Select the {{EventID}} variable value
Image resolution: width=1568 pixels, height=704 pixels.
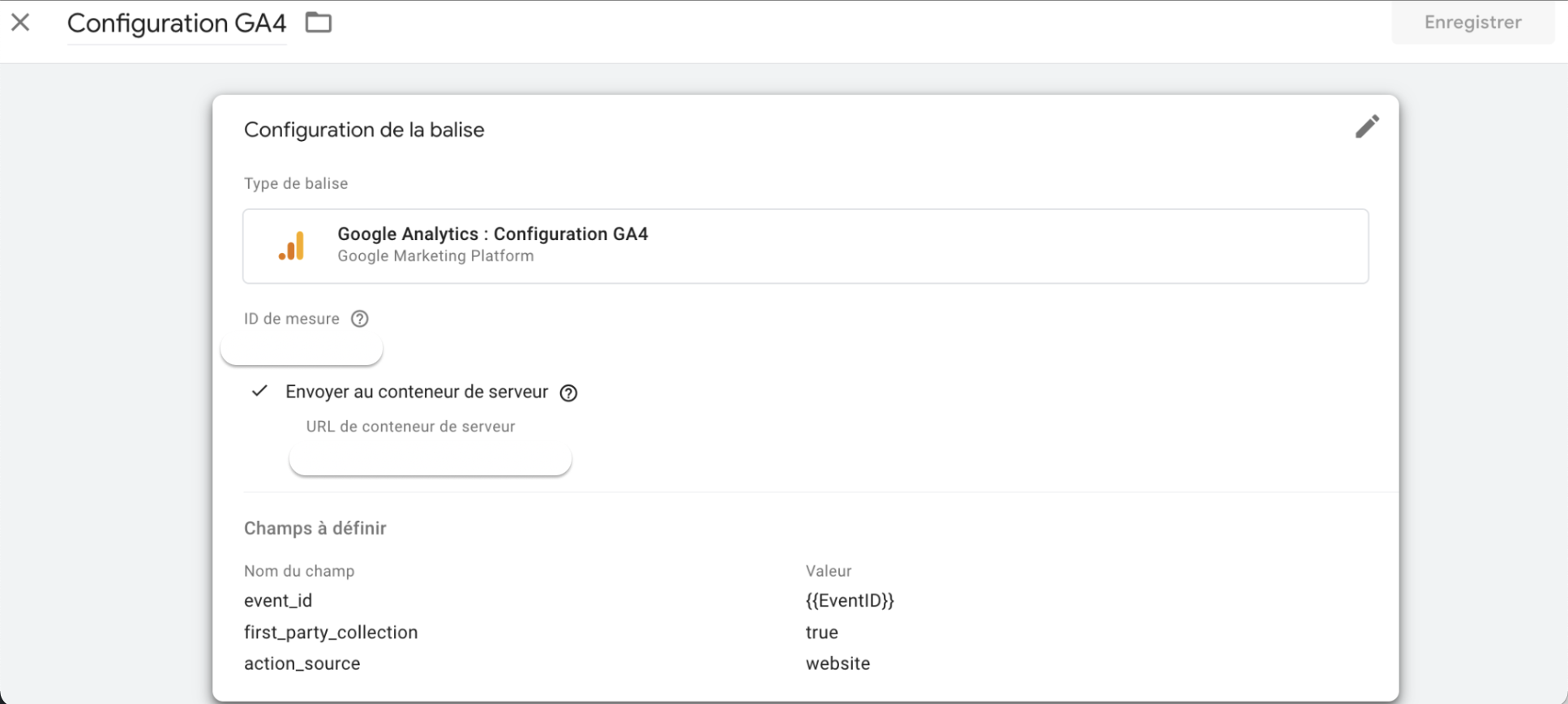pyautogui.click(x=849, y=601)
